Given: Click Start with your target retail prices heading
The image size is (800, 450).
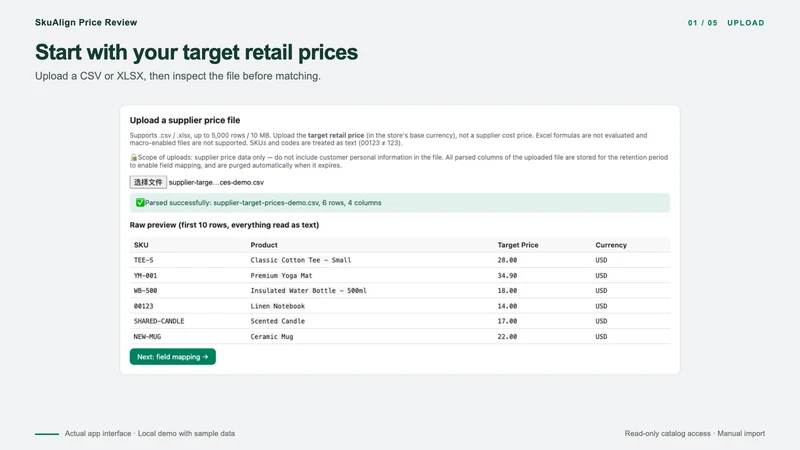Looking at the screenshot, I should [x=196, y=52].
